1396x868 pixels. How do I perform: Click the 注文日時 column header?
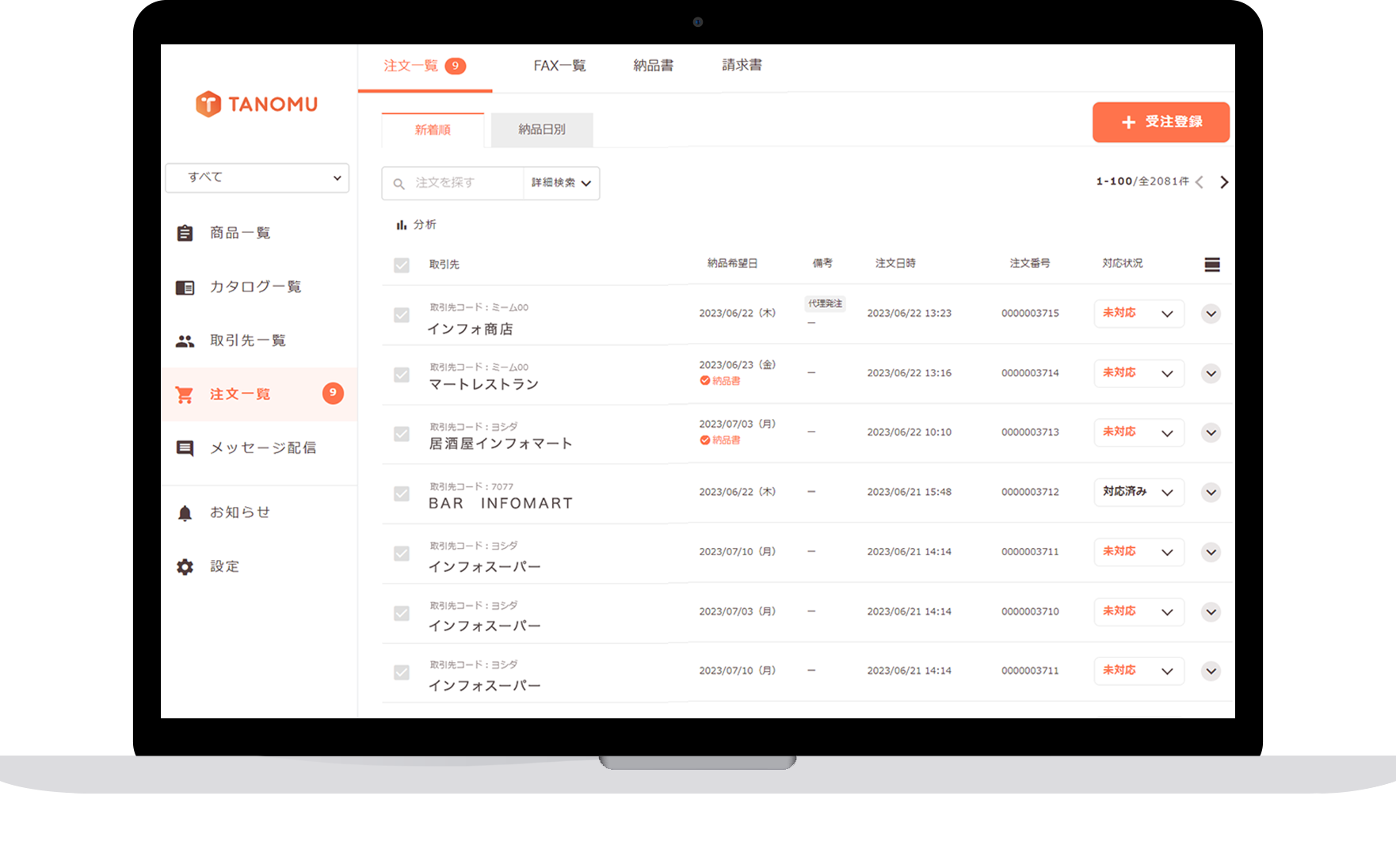(x=895, y=264)
